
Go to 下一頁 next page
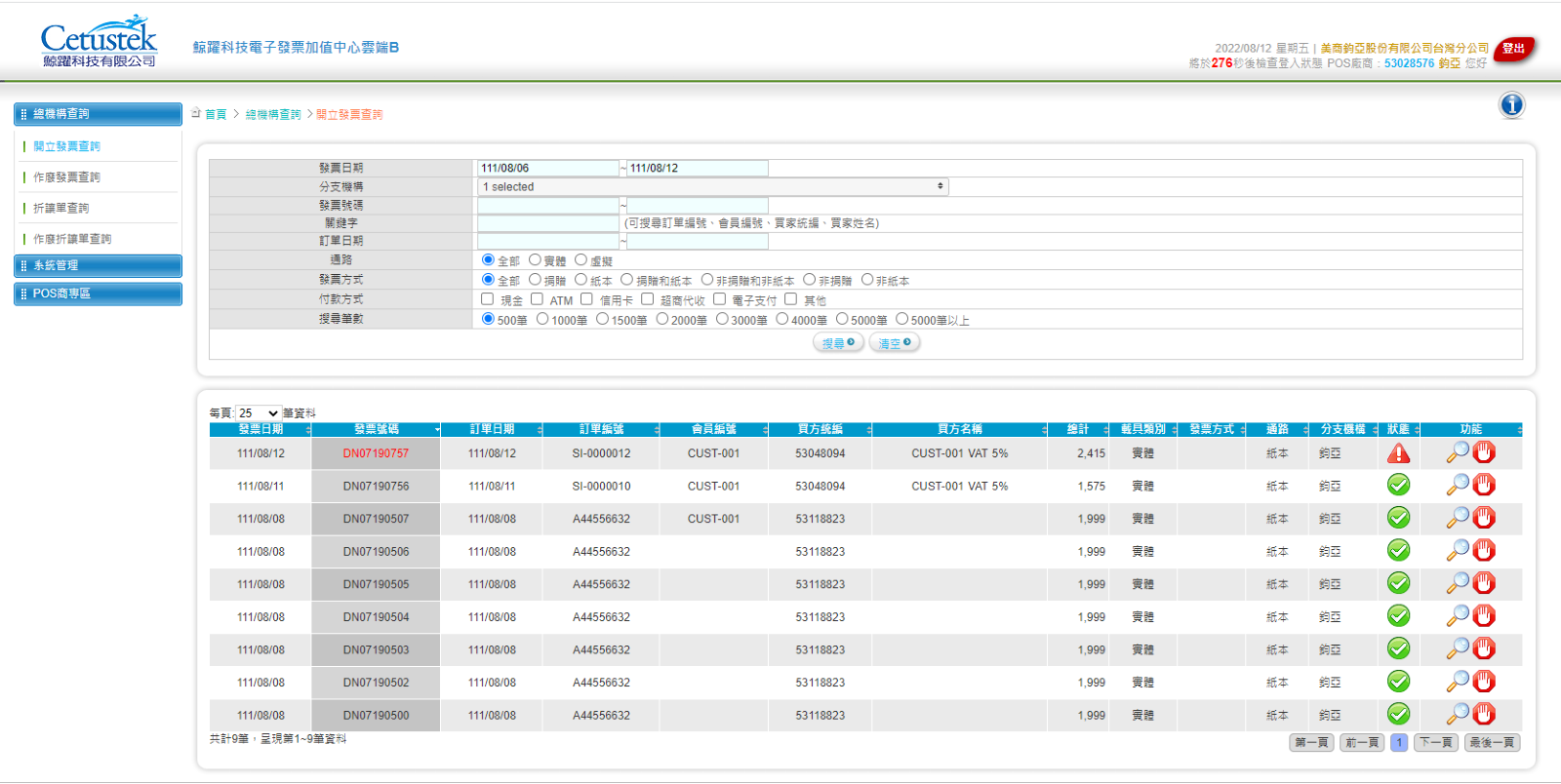click(x=1436, y=743)
